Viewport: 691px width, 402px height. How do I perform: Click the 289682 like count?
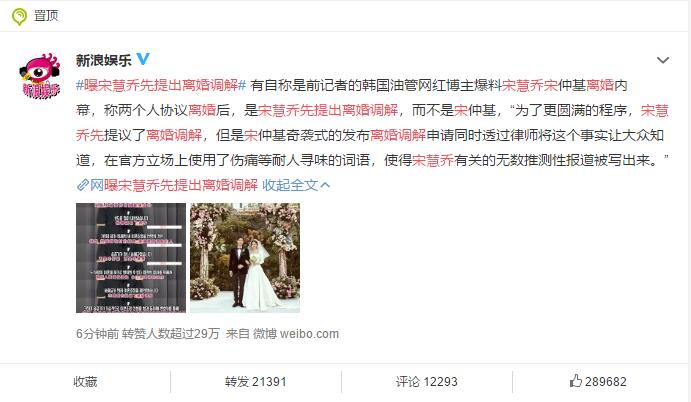click(x=606, y=382)
